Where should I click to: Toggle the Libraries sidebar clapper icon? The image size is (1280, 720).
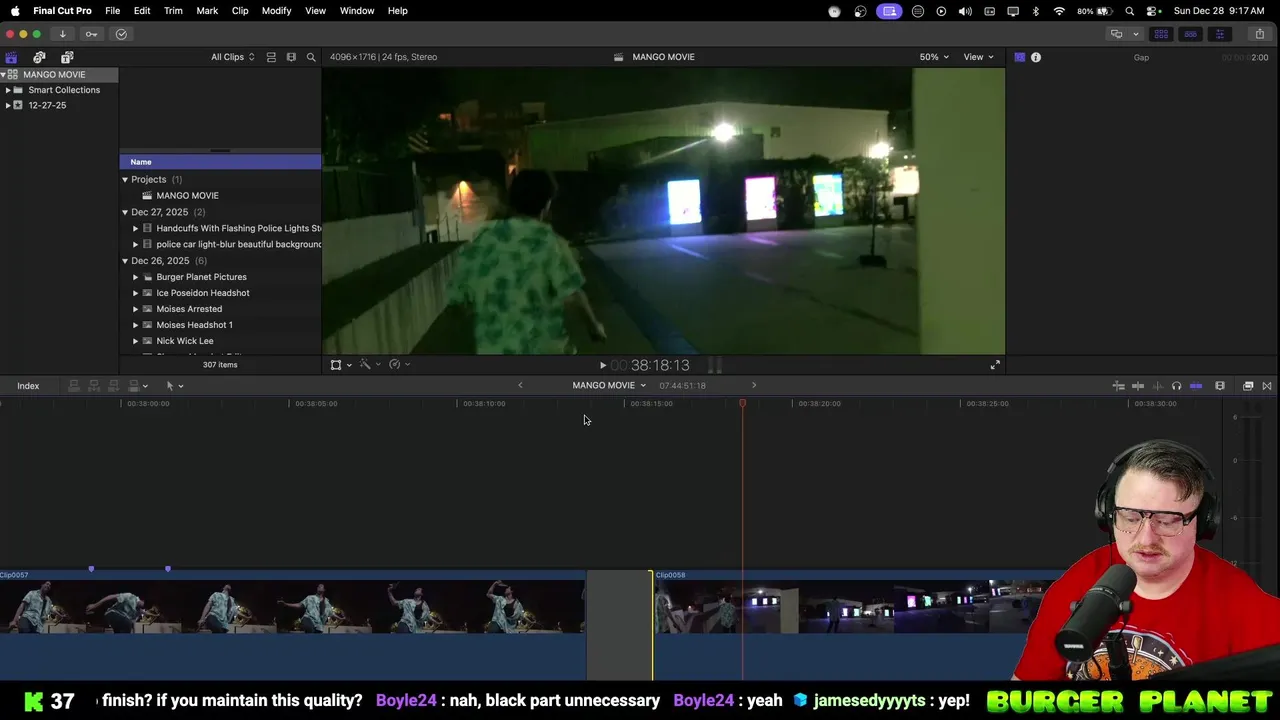click(x=11, y=57)
